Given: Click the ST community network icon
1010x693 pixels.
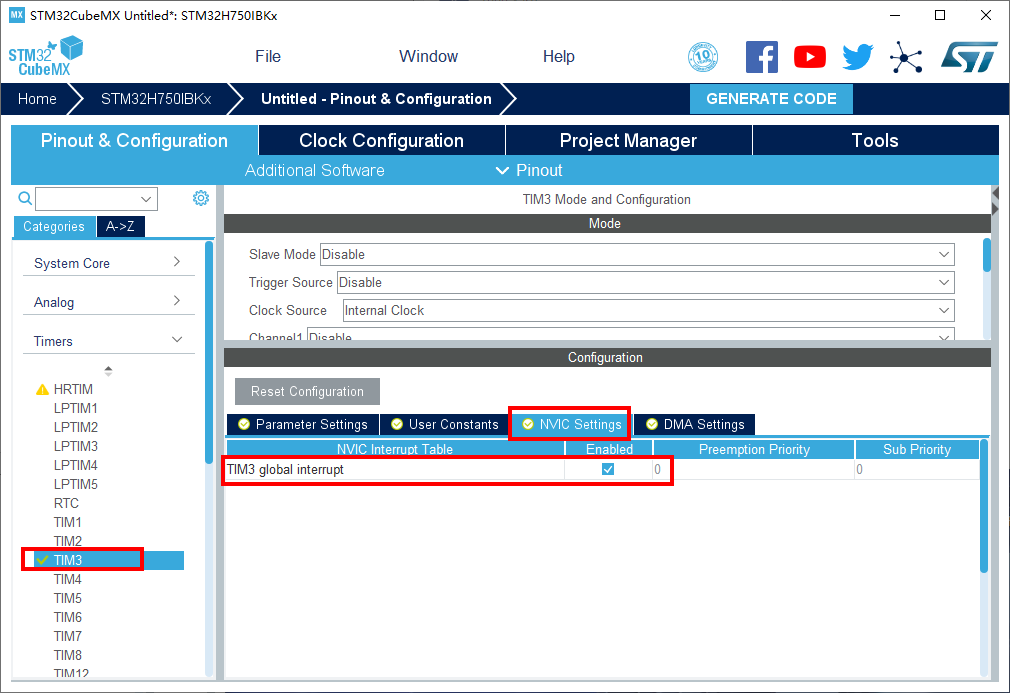Looking at the screenshot, I should tap(906, 57).
